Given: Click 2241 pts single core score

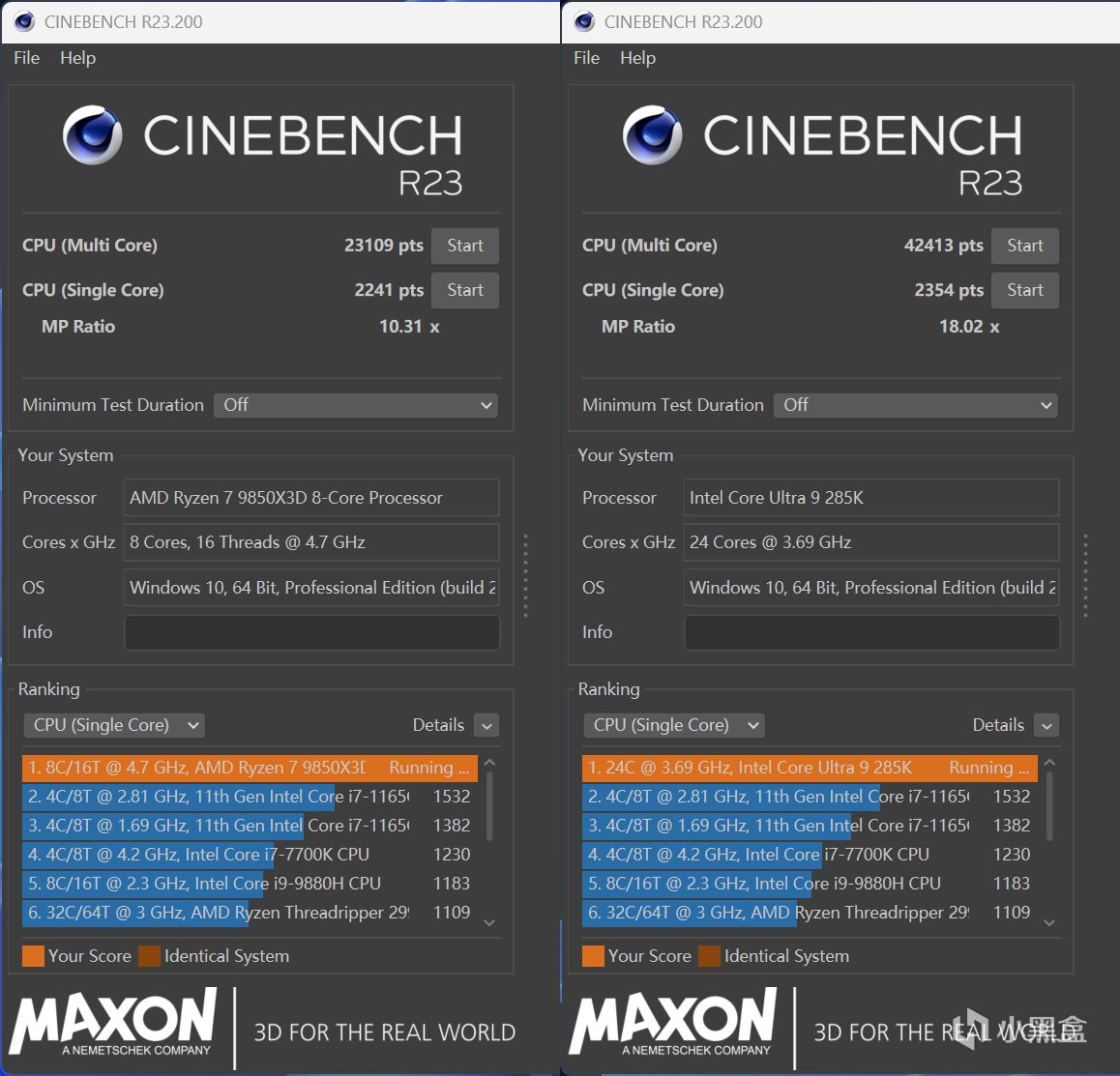Looking at the screenshot, I should click(x=389, y=291).
